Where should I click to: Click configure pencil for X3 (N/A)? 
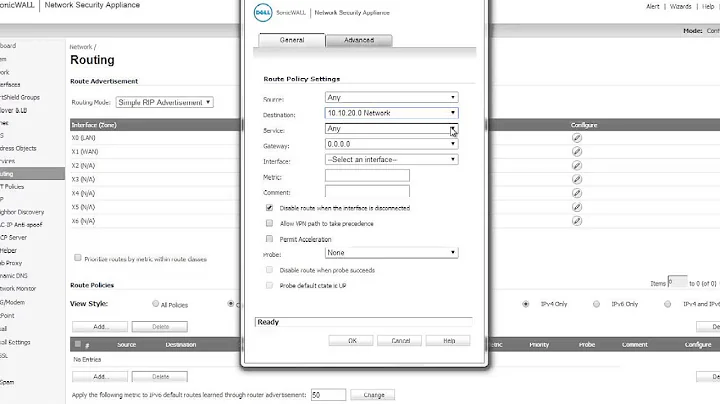pyautogui.click(x=577, y=179)
